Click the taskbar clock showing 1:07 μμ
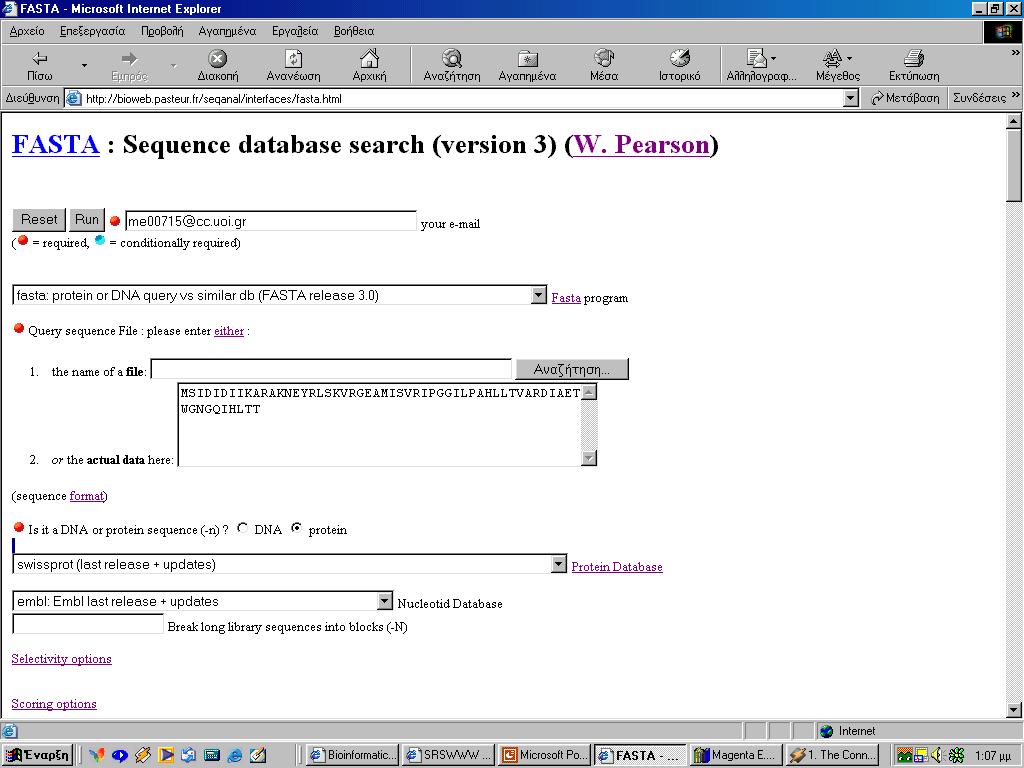The height and width of the screenshot is (768, 1024). click(993, 756)
